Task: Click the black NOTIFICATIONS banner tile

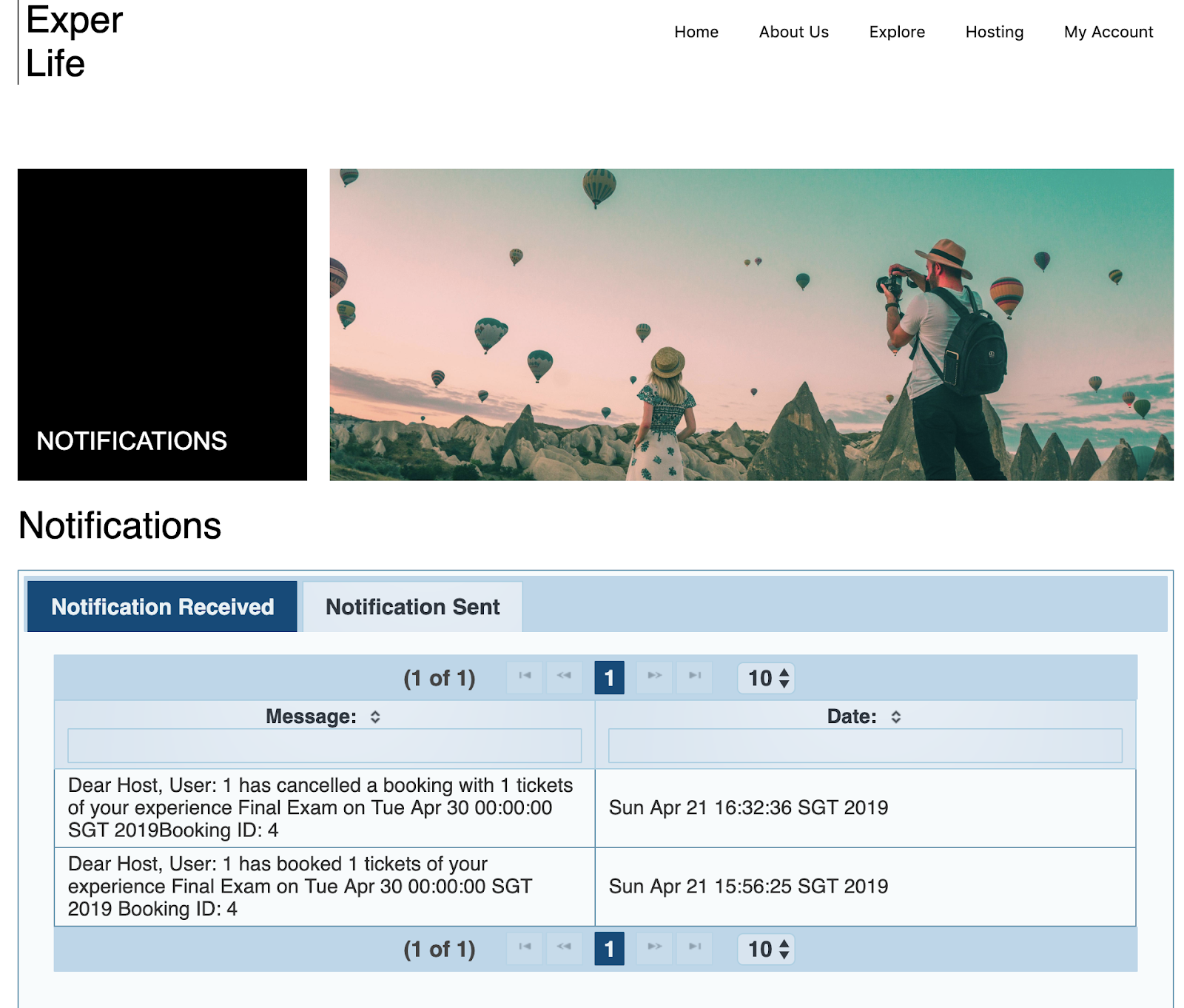Action: coord(162,324)
